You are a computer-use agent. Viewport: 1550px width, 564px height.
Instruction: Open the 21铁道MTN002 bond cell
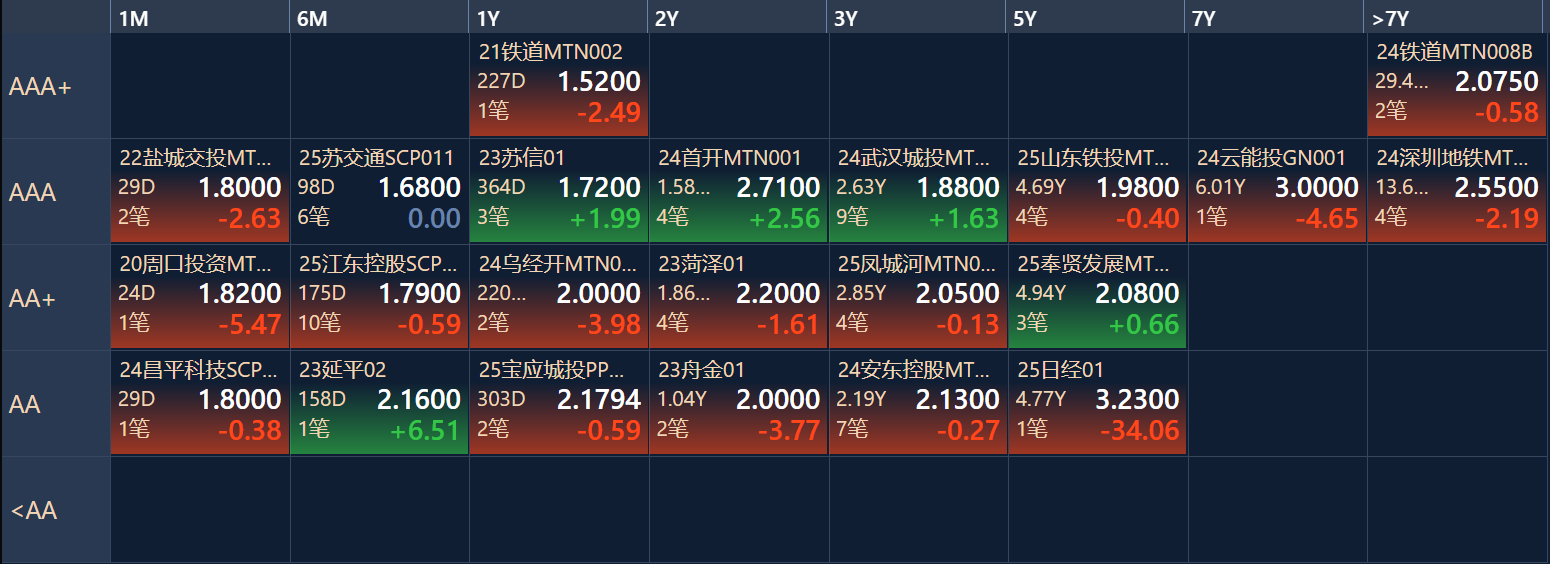[x=559, y=86]
